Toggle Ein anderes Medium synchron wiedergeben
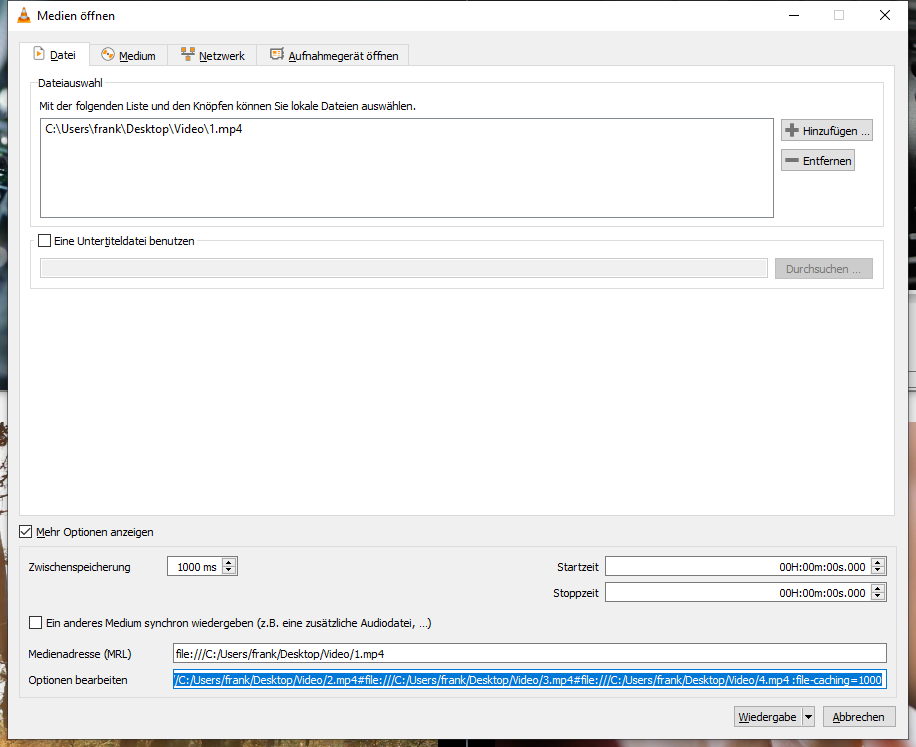The image size is (916, 747). [36, 623]
